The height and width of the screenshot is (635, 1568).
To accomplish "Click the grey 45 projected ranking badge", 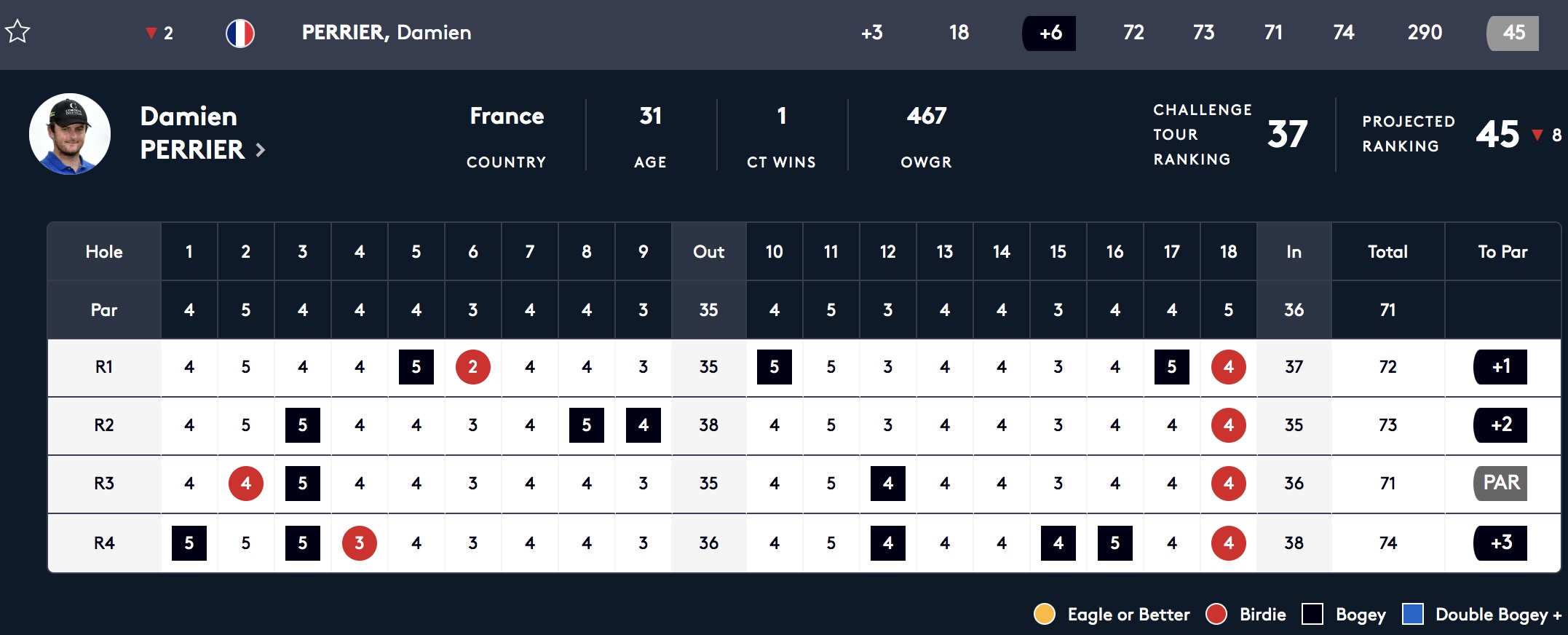I will click(x=1513, y=33).
